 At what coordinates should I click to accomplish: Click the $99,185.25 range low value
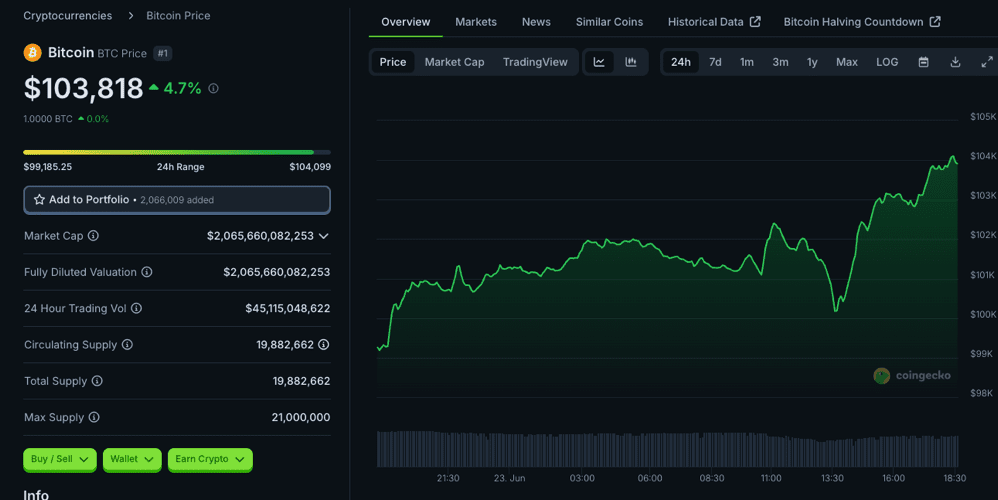[x=48, y=167]
